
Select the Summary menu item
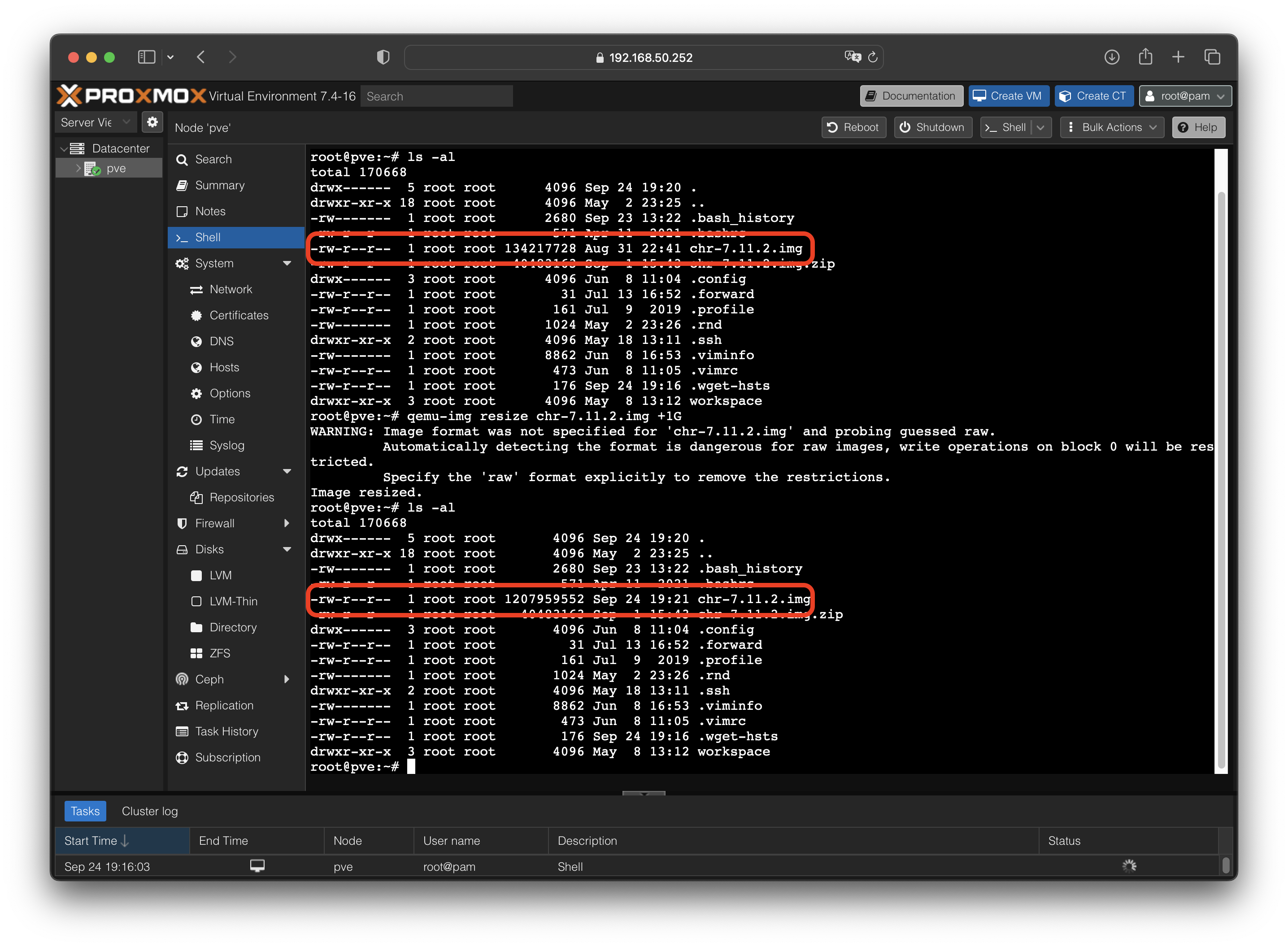(x=220, y=185)
